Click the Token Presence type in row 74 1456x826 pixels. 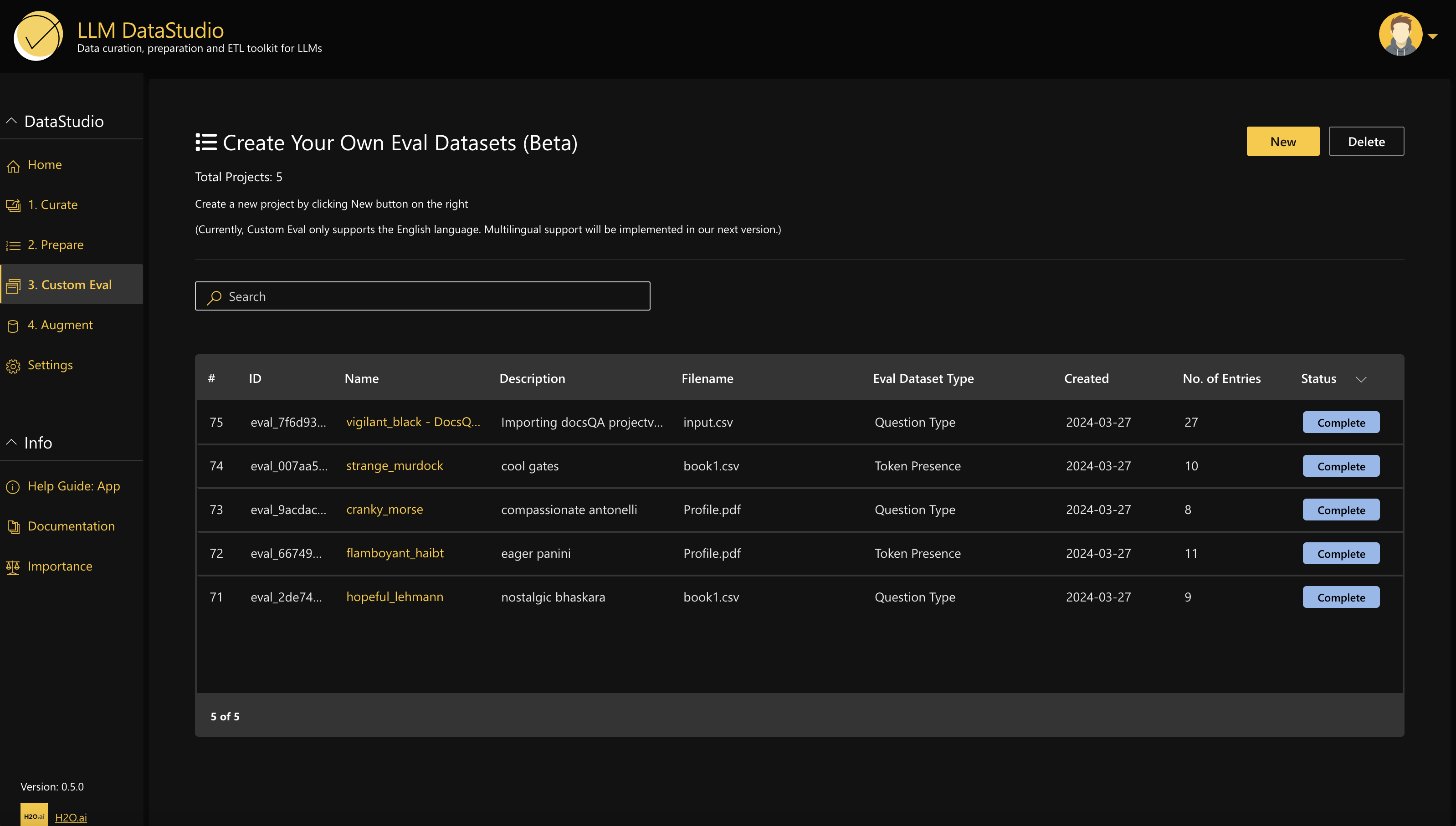(x=918, y=466)
